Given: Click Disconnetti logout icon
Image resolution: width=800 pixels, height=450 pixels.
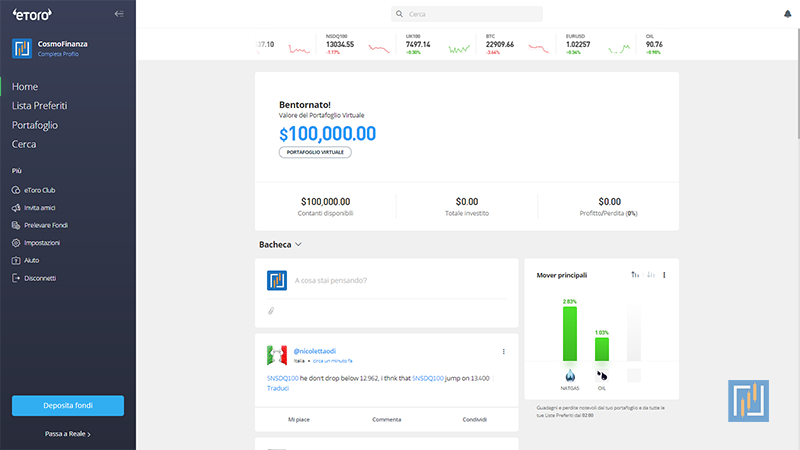Looking at the screenshot, I should pyautogui.click(x=16, y=278).
